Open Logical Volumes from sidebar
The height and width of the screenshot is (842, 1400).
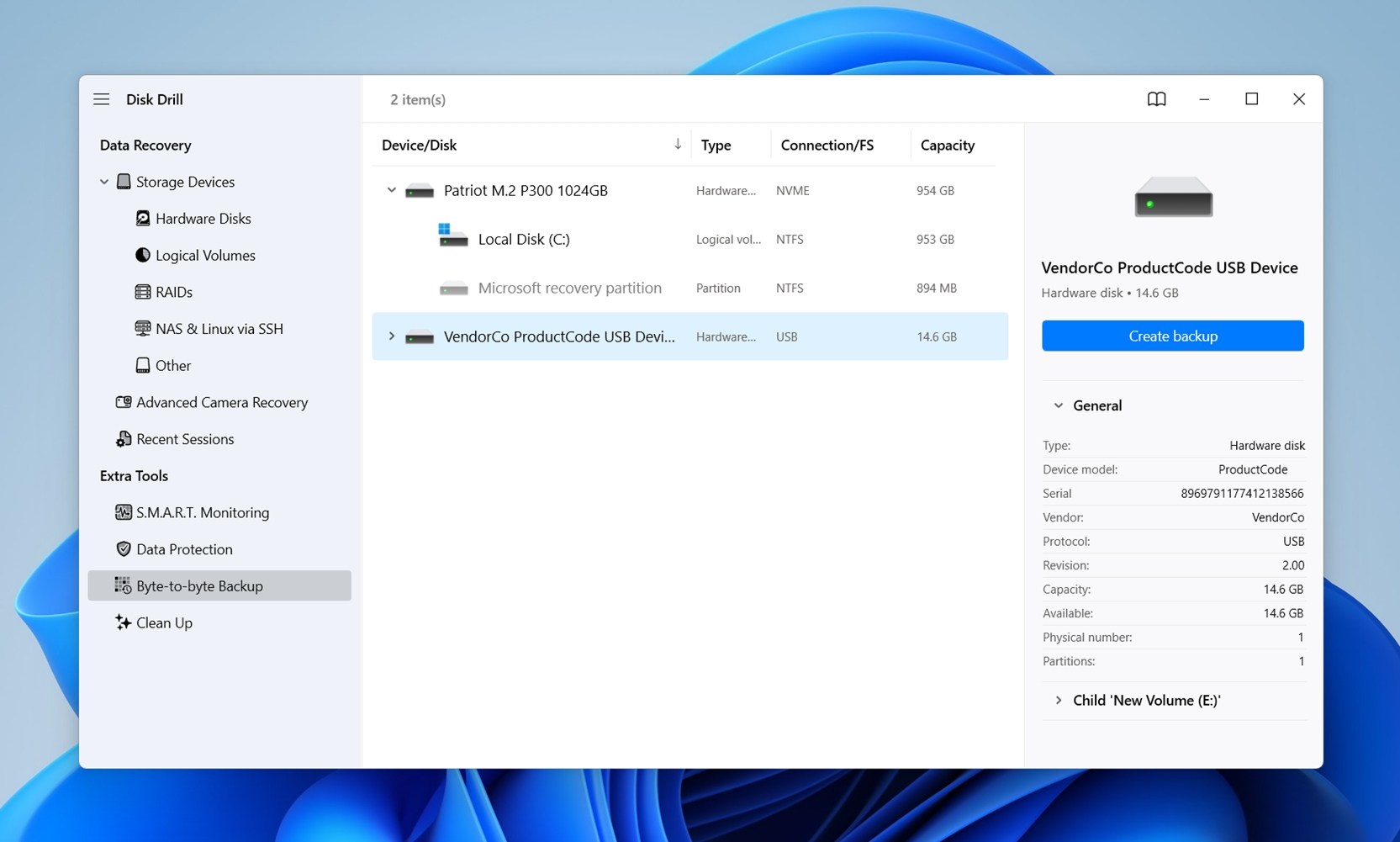click(x=204, y=255)
